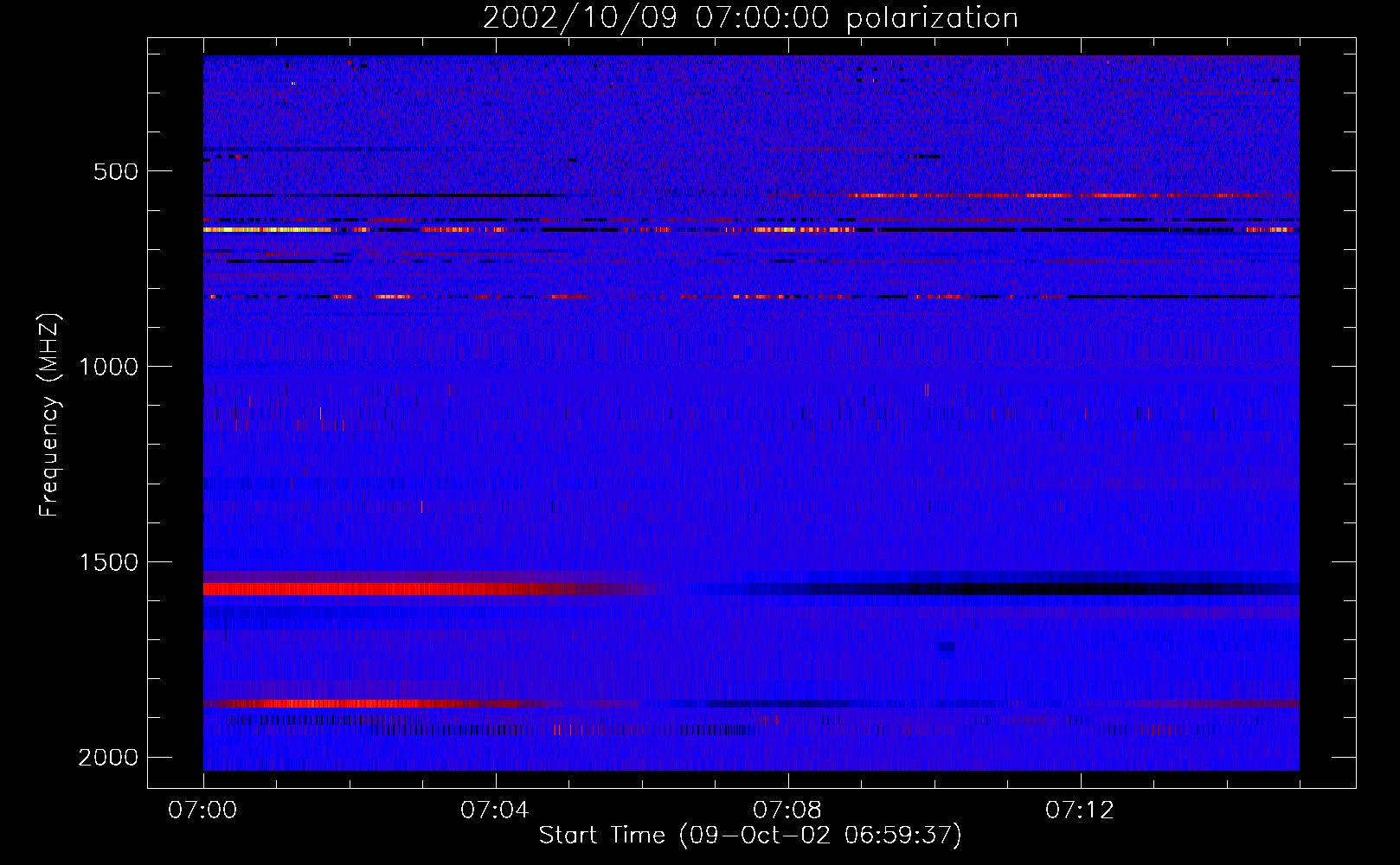Click the 07:12 time axis label
1400x865 pixels.
(x=1081, y=811)
